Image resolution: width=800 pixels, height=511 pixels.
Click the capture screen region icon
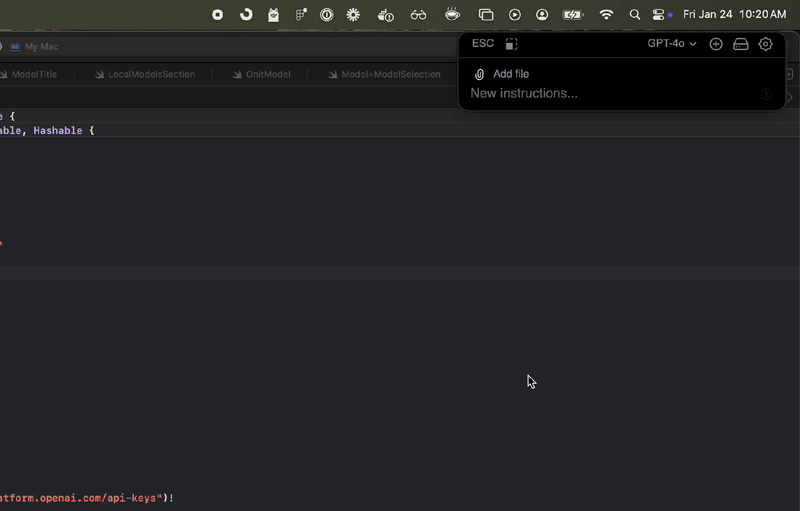tap(511, 44)
